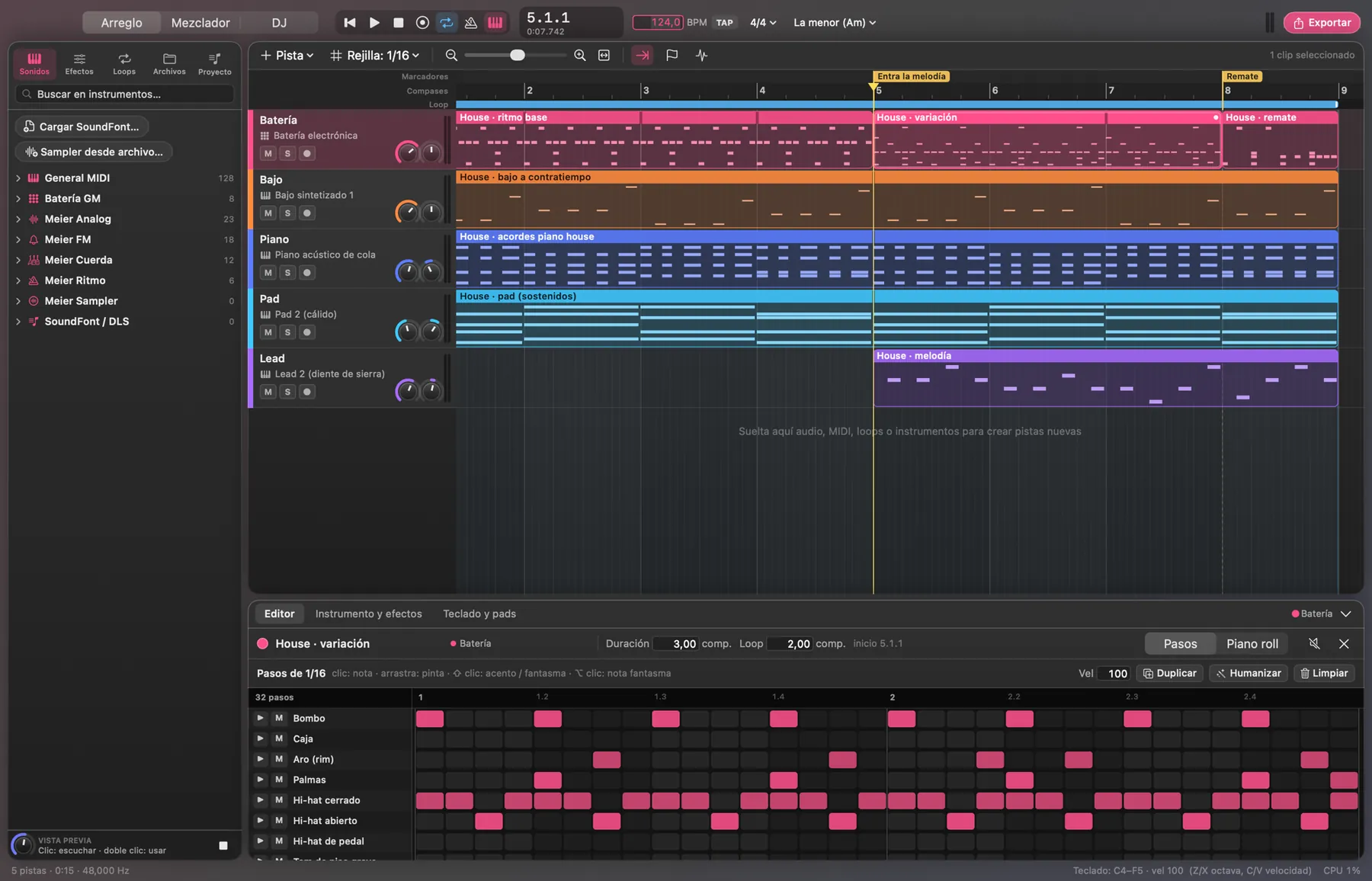The height and width of the screenshot is (881, 1372).
Task: Switch to the Arreglo view tab
Action: point(122,23)
